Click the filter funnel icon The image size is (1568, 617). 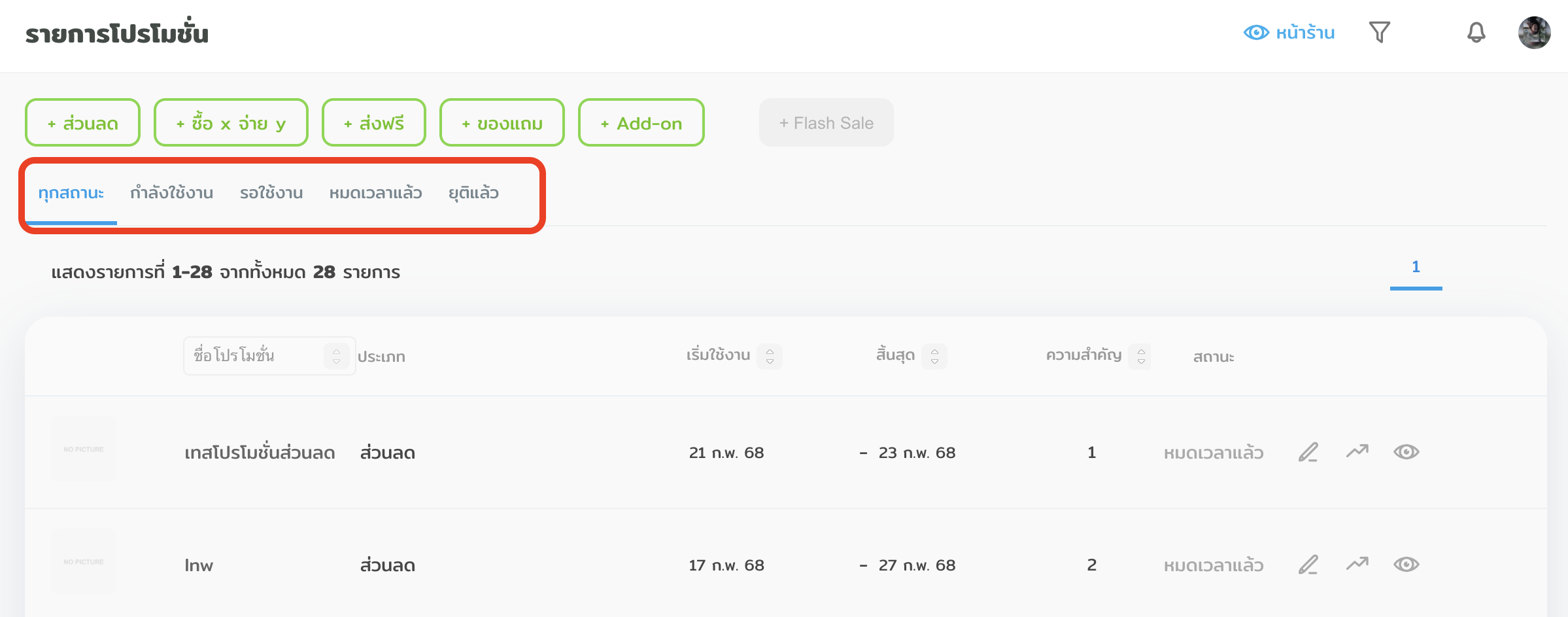pyautogui.click(x=1379, y=32)
